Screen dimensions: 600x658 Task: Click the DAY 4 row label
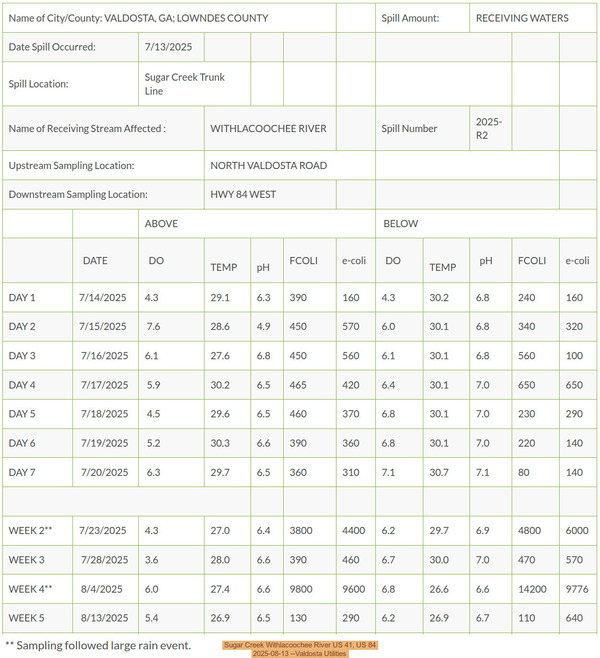(22, 385)
